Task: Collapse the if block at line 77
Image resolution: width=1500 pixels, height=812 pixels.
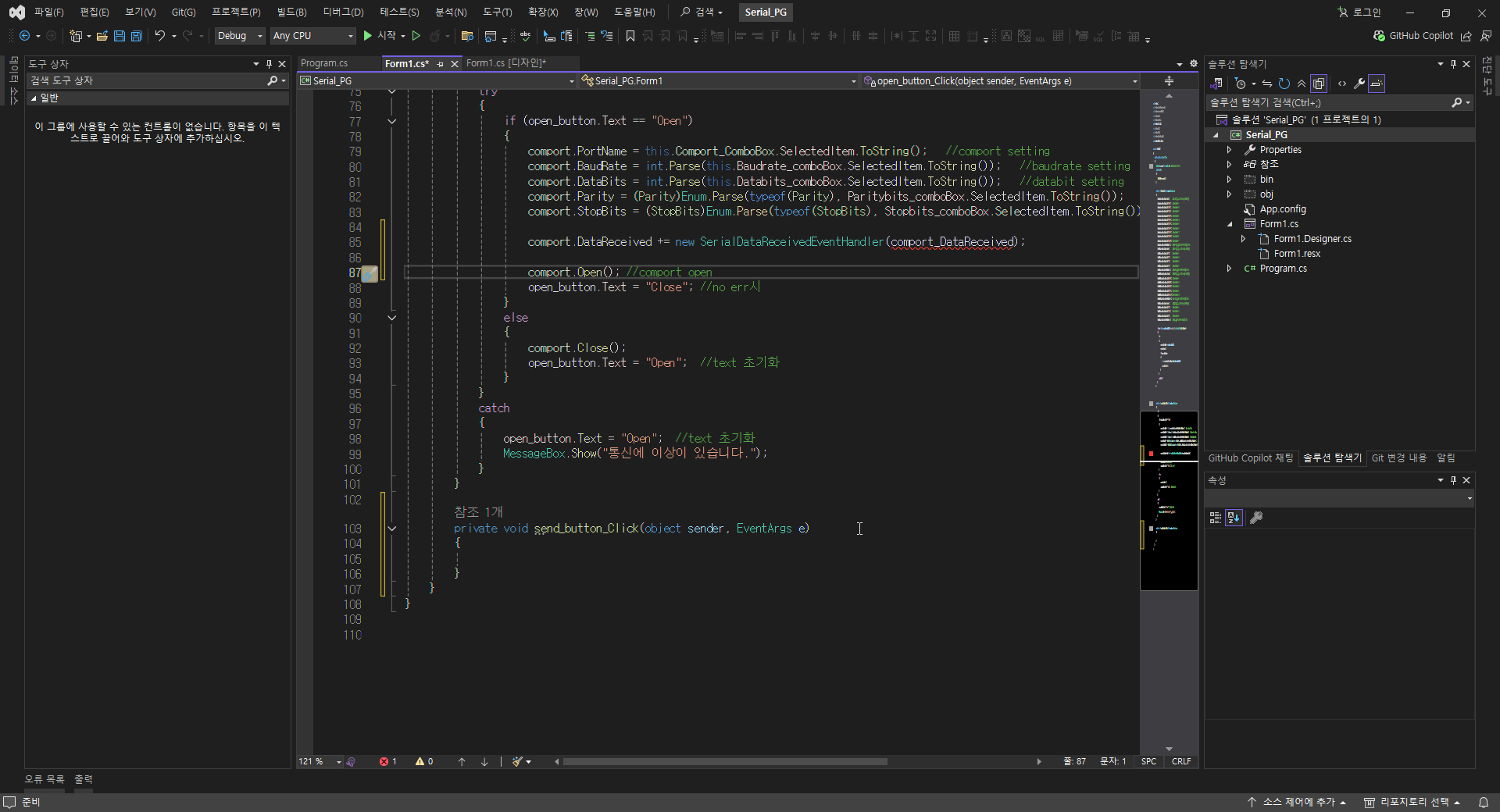Action: pyautogui.click(x=392, y=121)
